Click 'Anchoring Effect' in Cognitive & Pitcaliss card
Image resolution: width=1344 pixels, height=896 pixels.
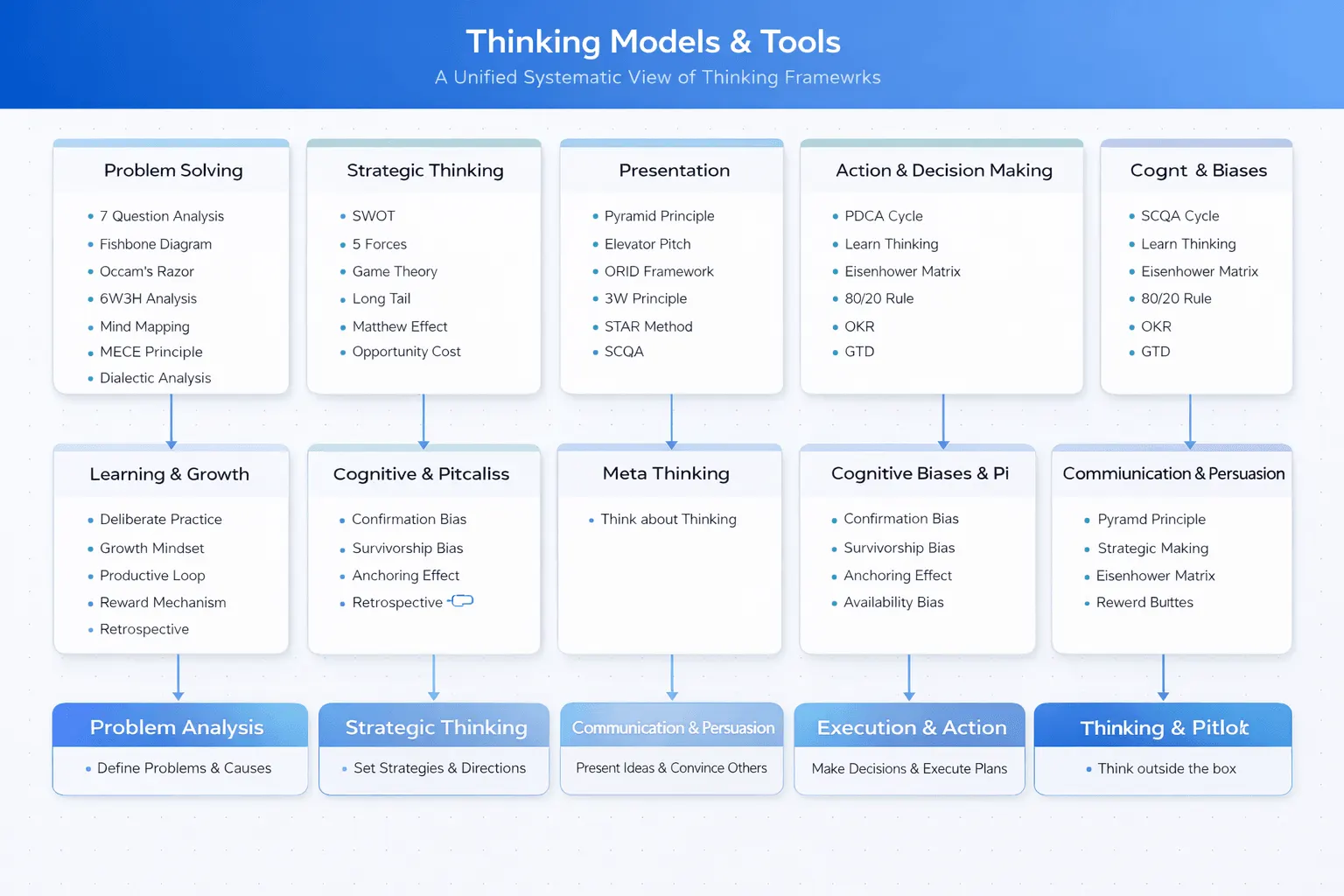[x=406, y=575]
